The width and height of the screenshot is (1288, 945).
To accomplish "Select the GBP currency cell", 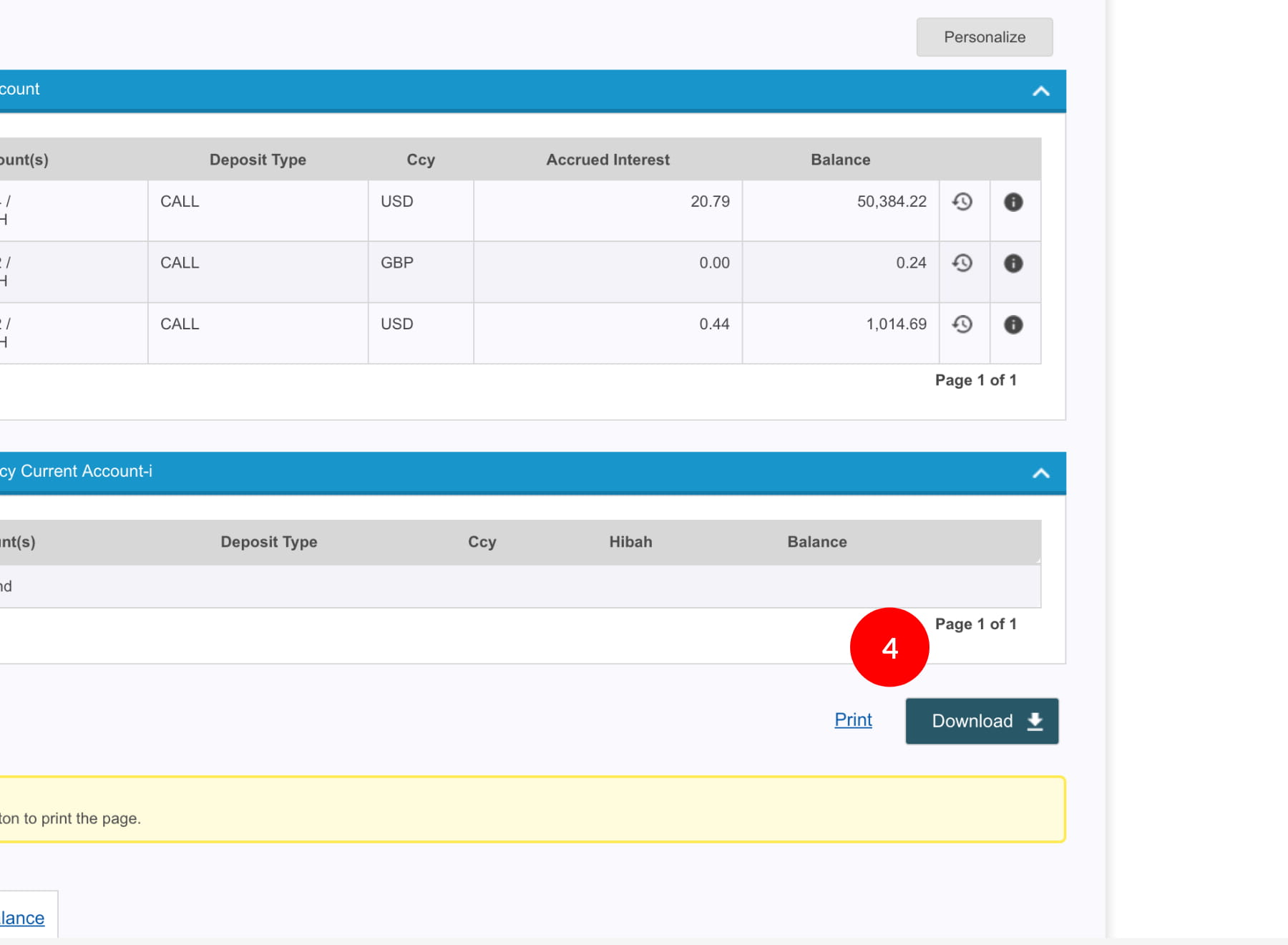I will 397,263.
